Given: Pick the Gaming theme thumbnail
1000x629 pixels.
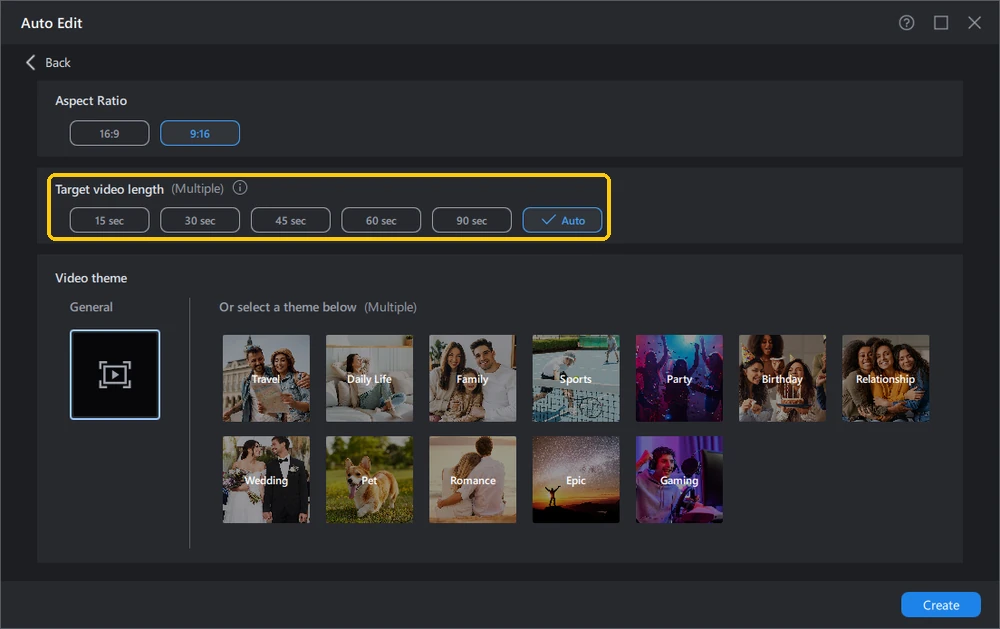Looking at the screenshot, I should tap(679, 480).
